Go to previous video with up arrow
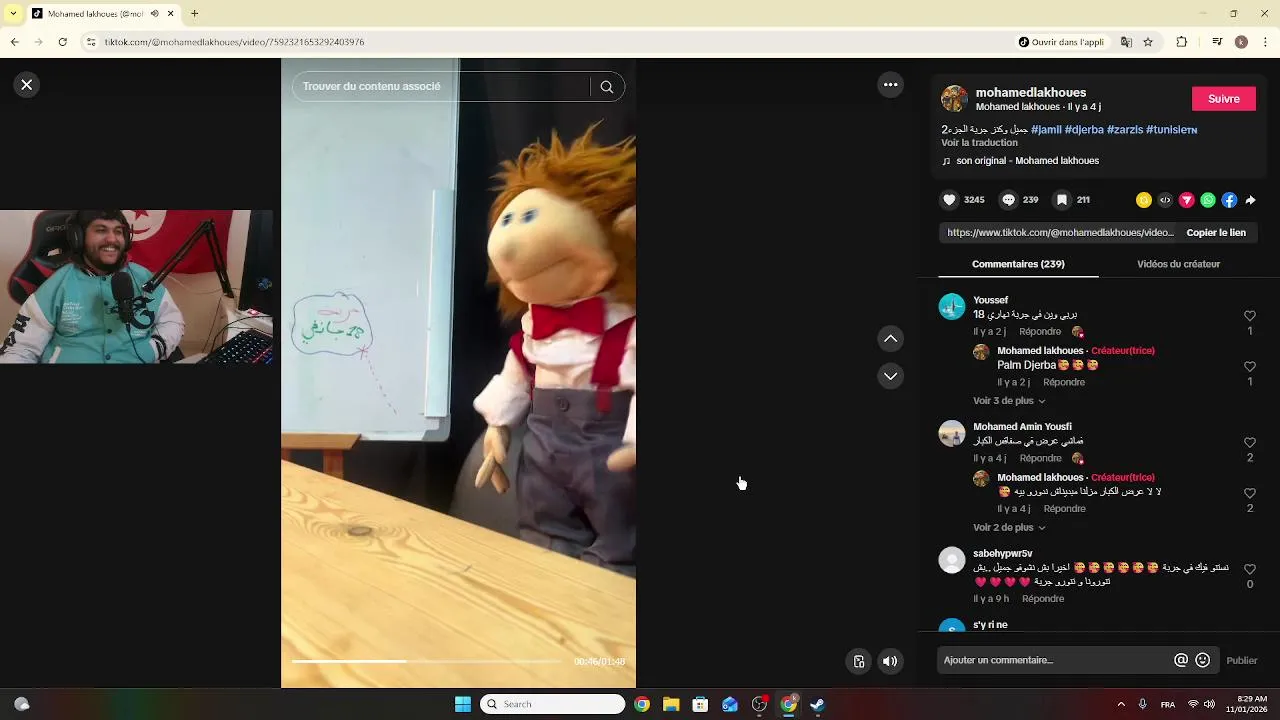 coord(890,339)
